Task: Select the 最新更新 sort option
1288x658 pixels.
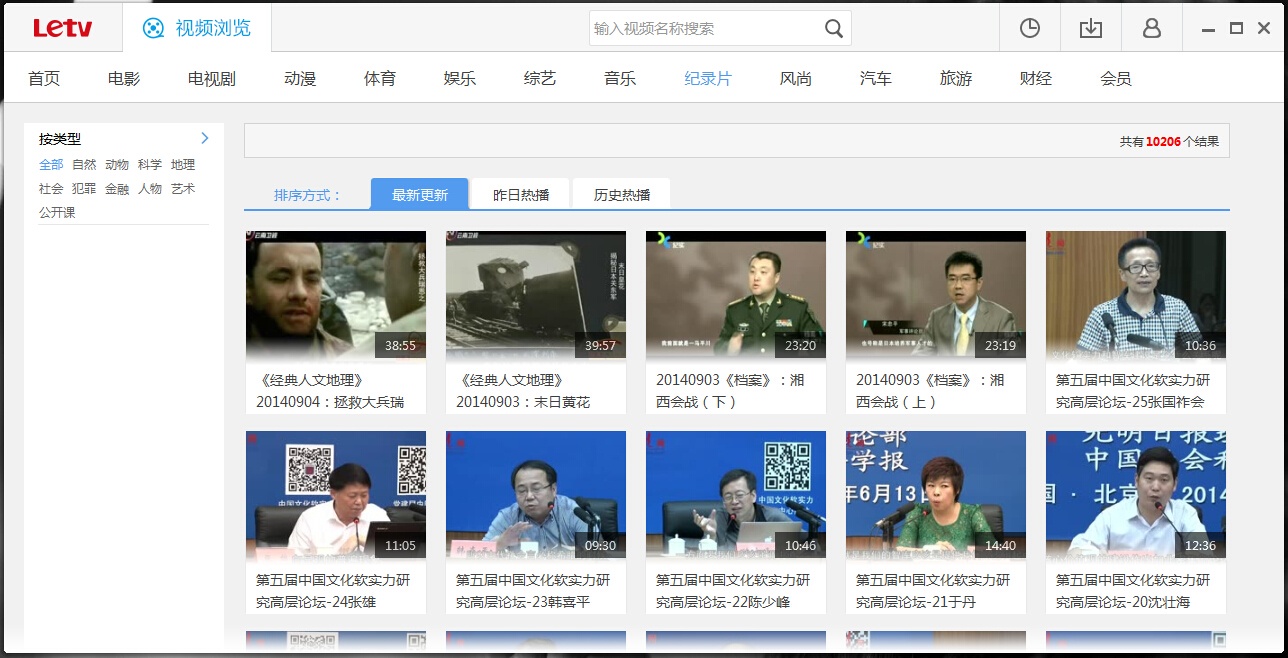Action: (419, 193)
